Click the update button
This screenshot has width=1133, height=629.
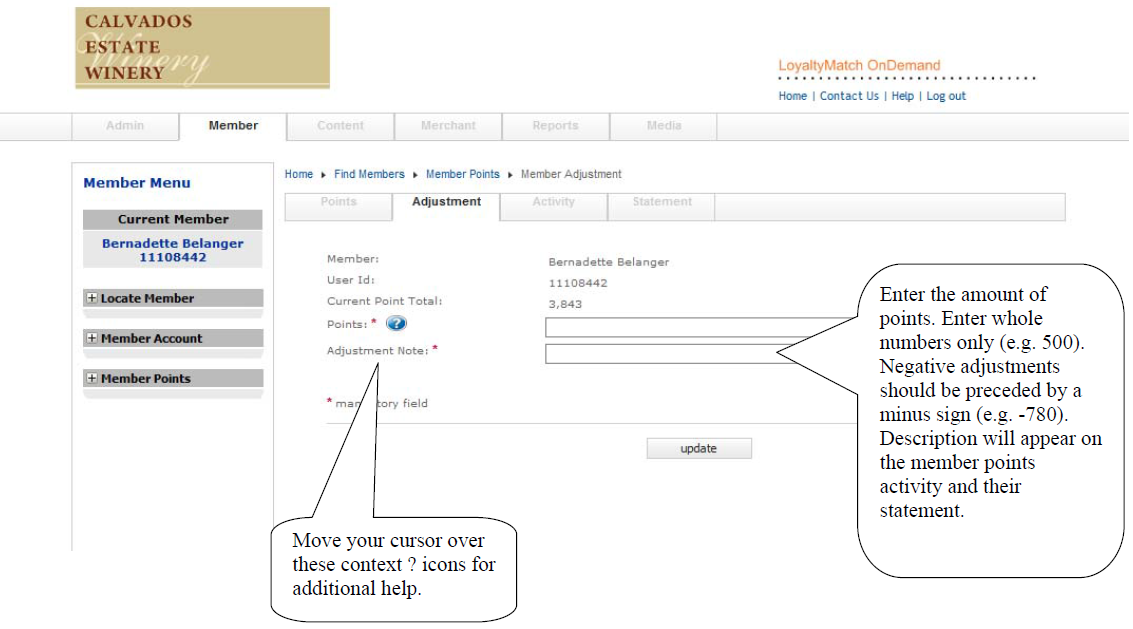(x=699, y=447)
